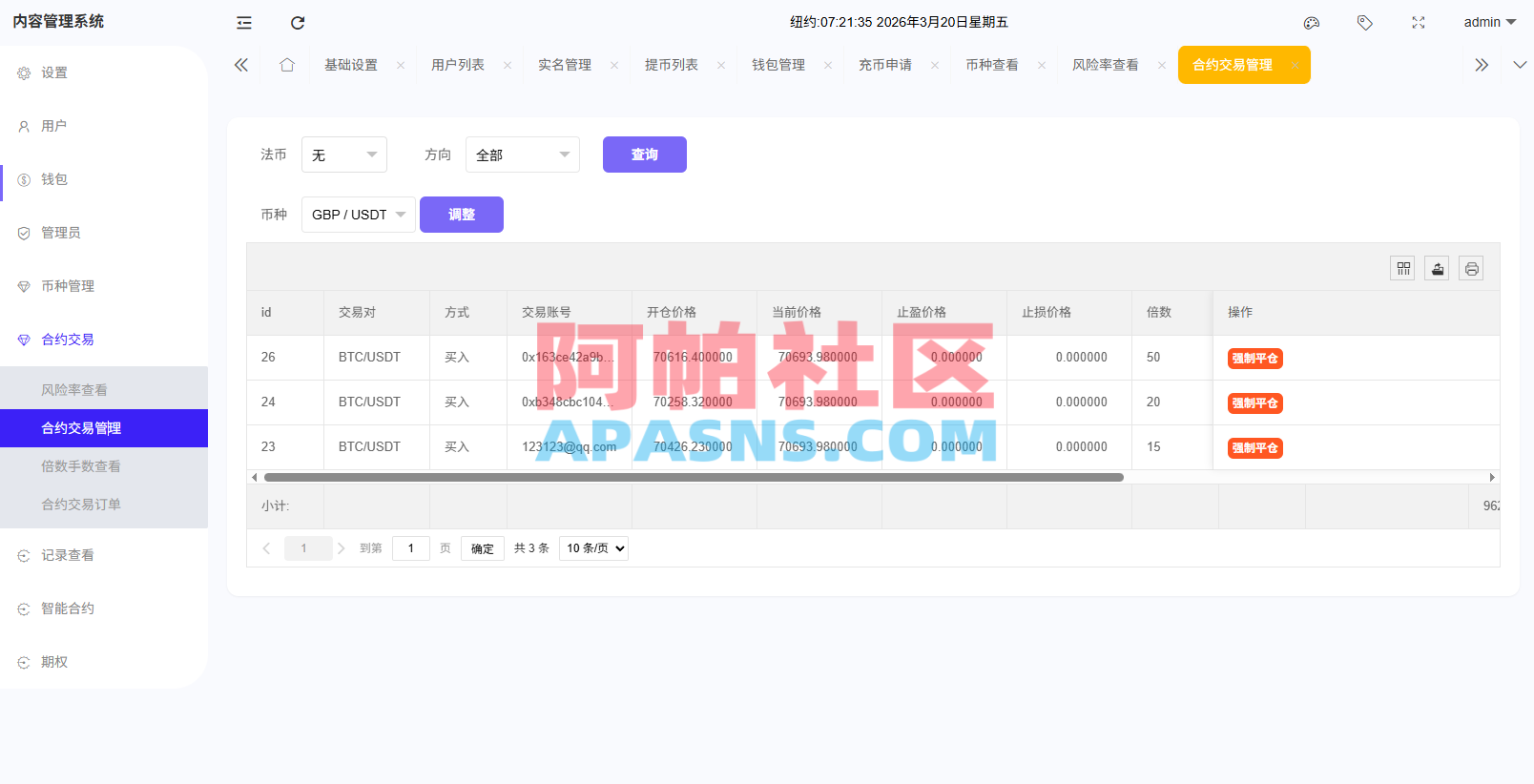Expand 币种管理 sidebar menu

104,286
